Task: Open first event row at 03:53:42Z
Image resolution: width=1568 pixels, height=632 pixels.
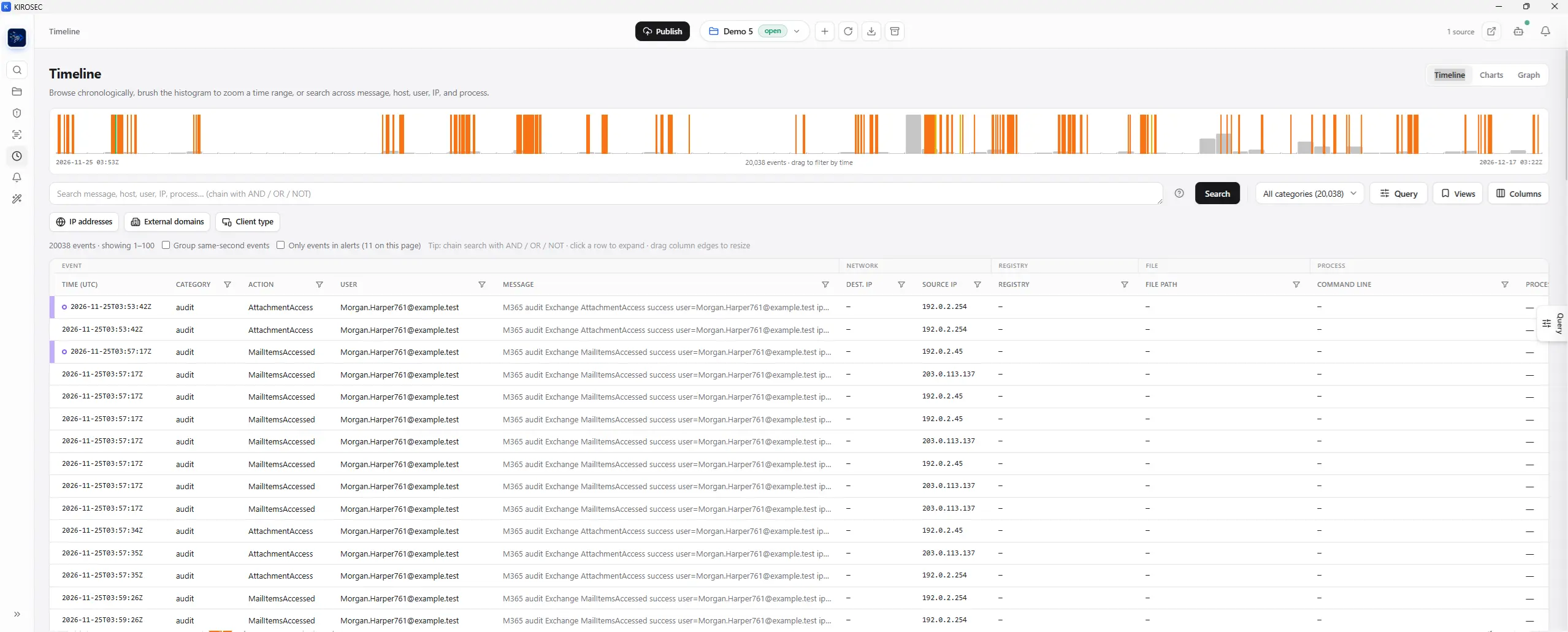Action: pyautogui.click(x=799, y=307)
